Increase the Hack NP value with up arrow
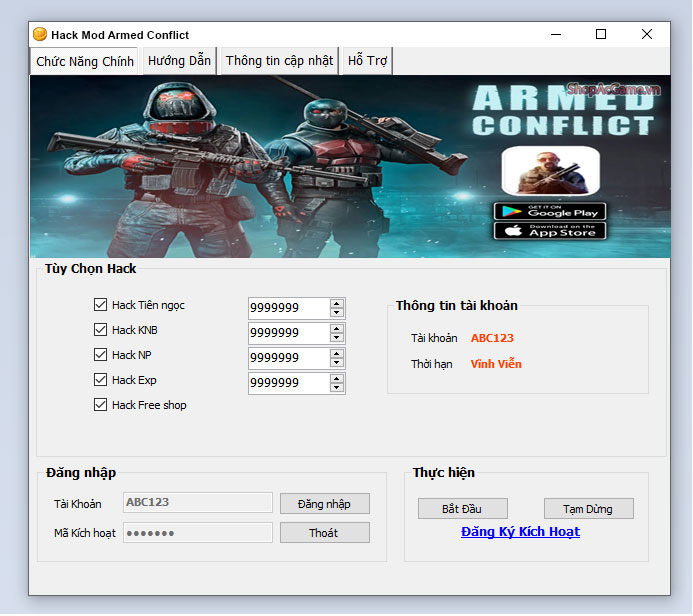693x616 pixels. (x=337, y=354)
